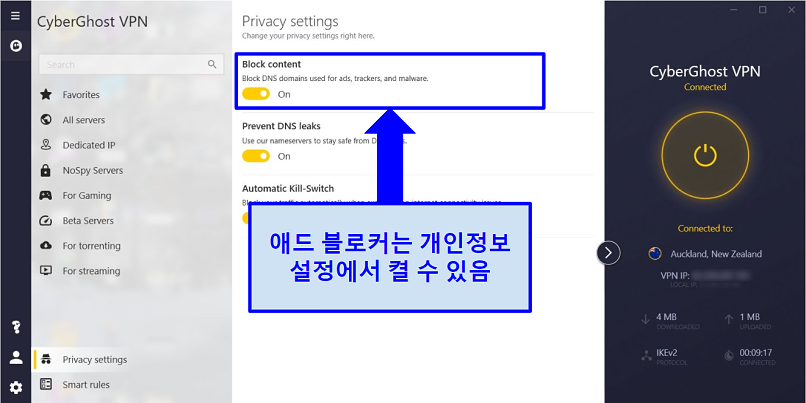
Task: Click the Auckland, New Zealand location
Action: pos(716,254)
